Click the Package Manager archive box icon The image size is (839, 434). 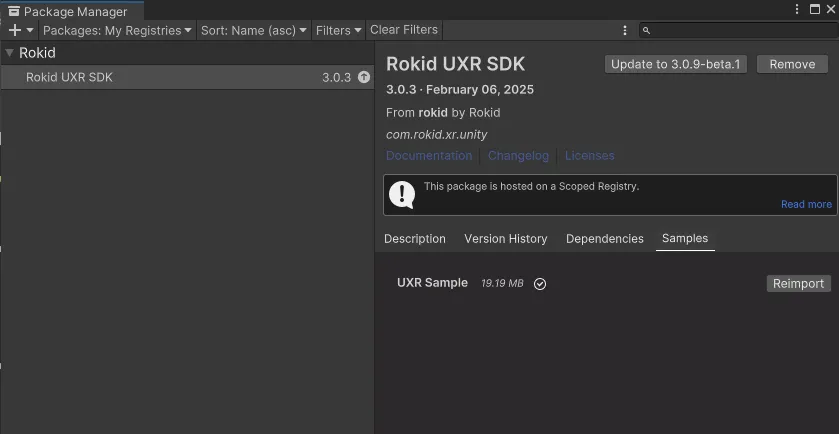[14, 11]
